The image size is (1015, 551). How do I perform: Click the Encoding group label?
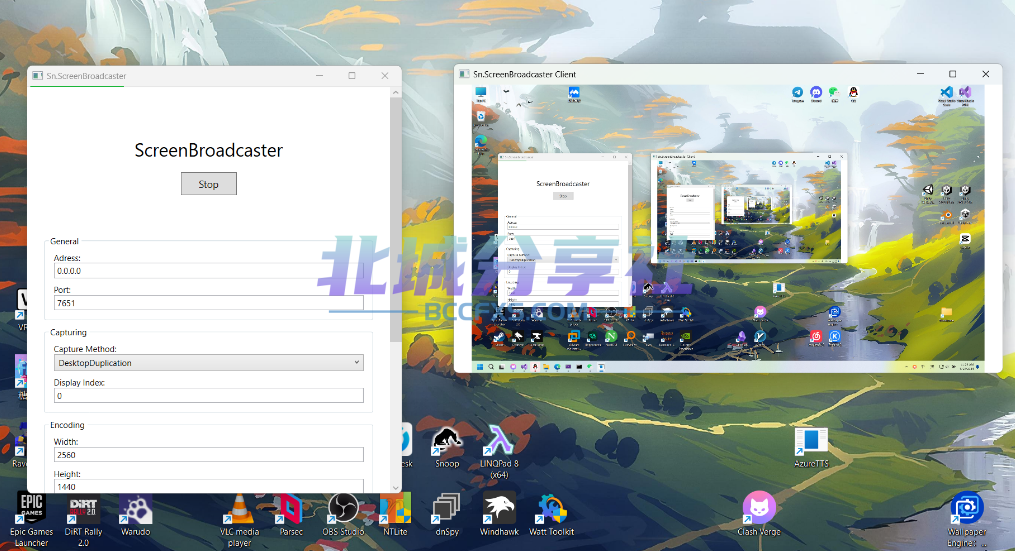(x=67, y=425)
